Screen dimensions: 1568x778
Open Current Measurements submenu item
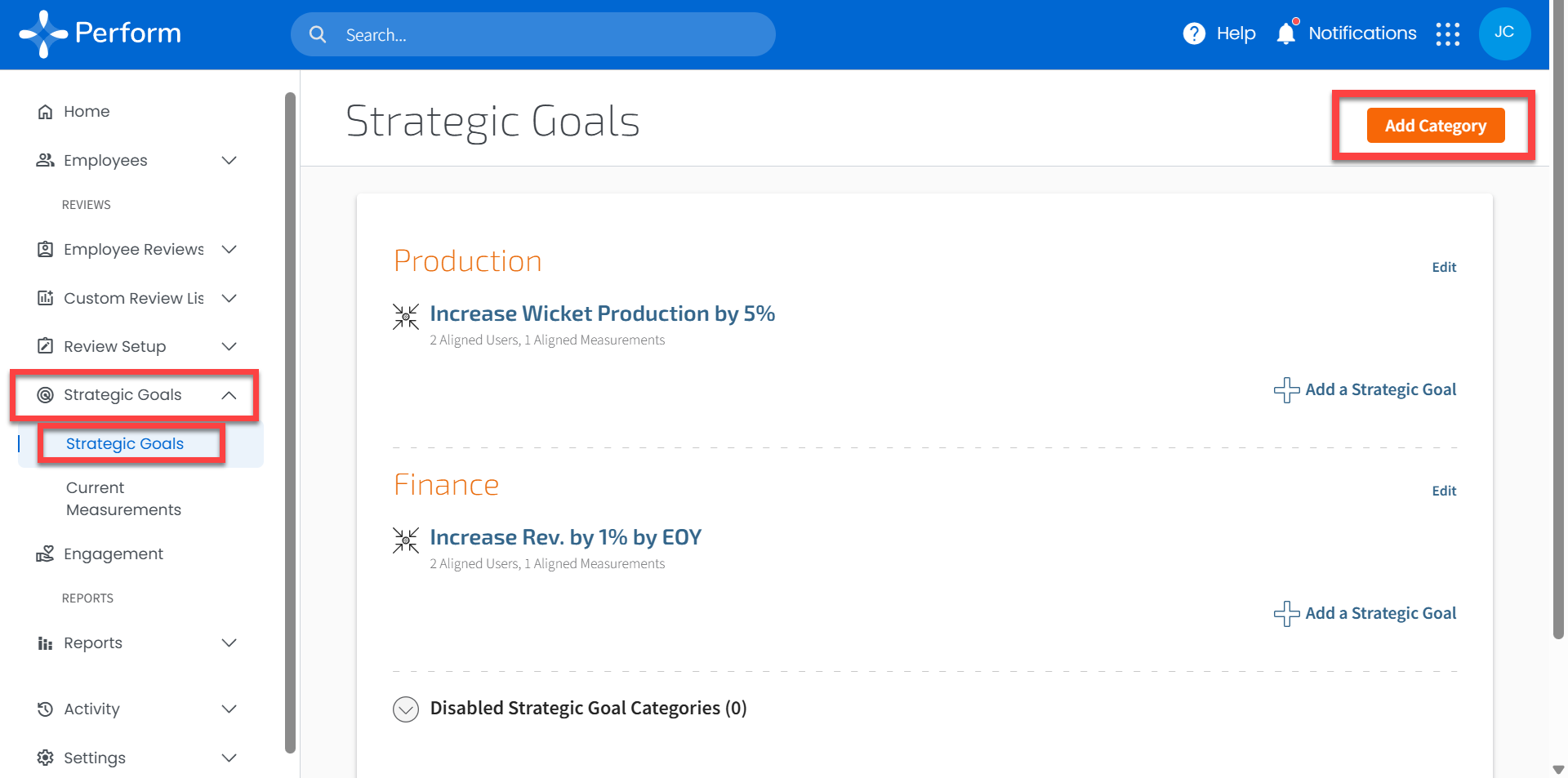(123, 499)
